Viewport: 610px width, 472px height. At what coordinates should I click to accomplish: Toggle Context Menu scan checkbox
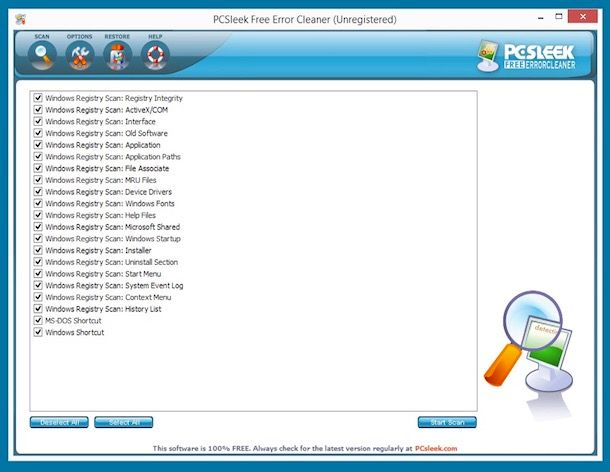tap(38, 297)
